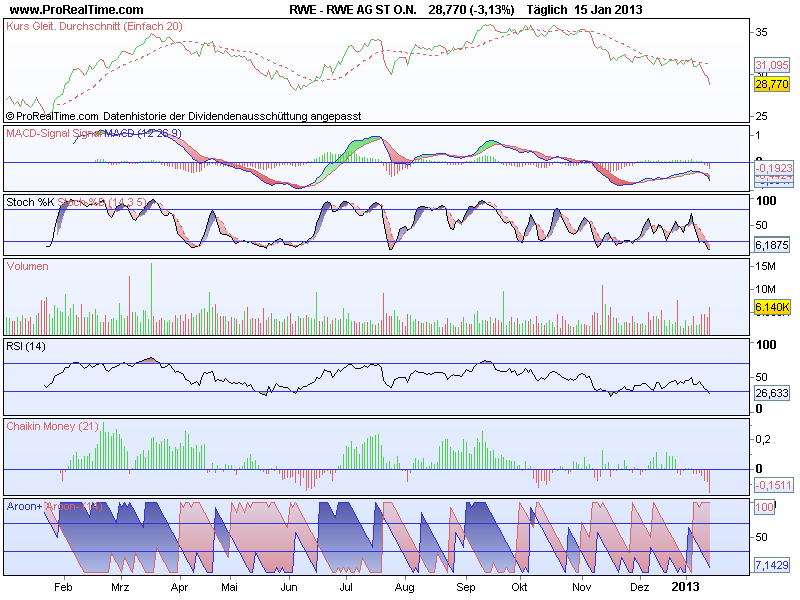Click the 2013 year label on time axis

tap(685, 587)
